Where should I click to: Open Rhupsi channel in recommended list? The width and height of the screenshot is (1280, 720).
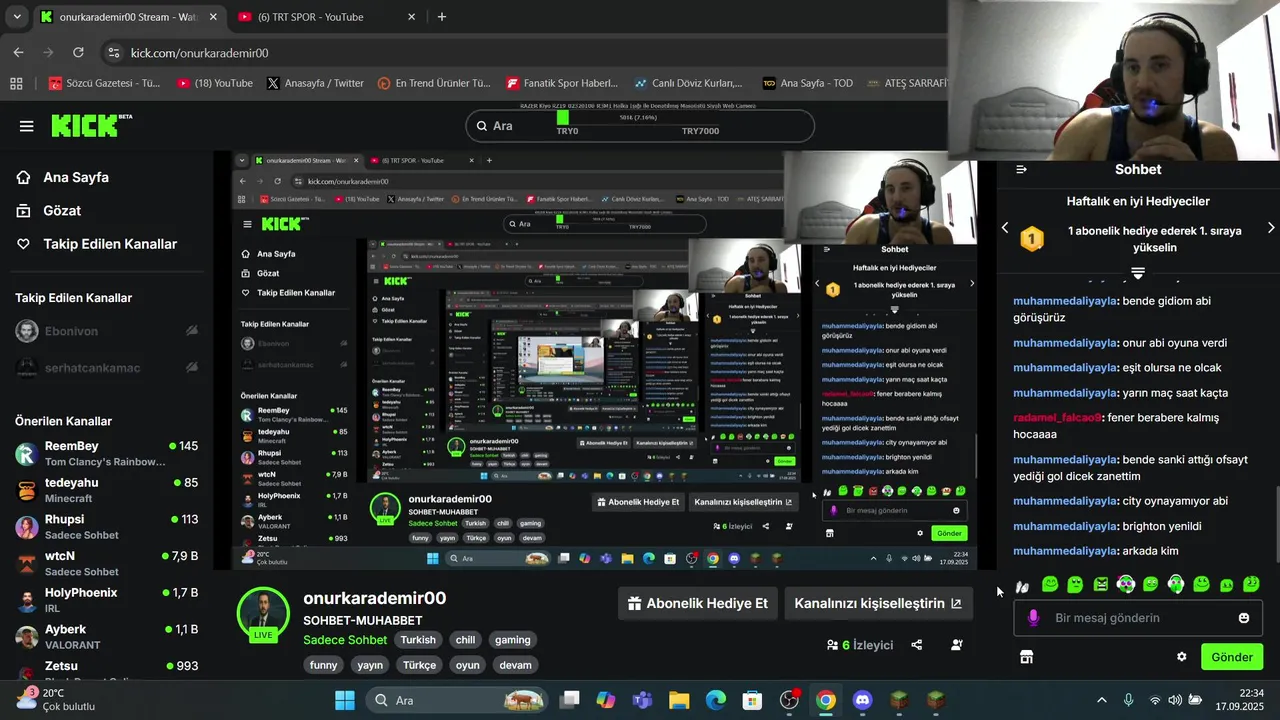[106, 527]
